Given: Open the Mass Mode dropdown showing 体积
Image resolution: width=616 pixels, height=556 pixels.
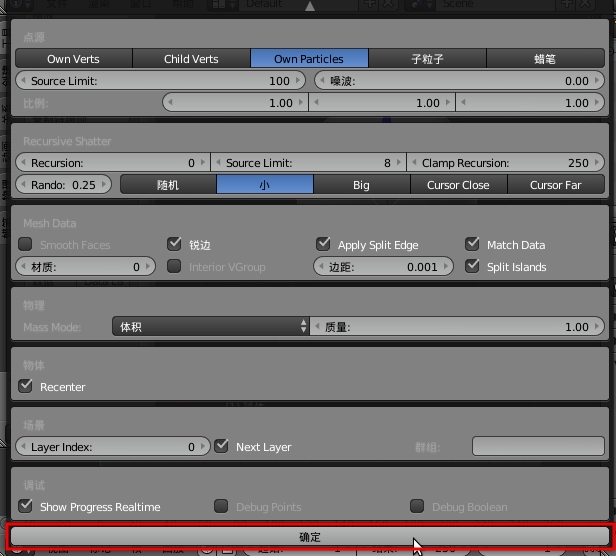Looking at the screenshot, I should tap(210, 327).
